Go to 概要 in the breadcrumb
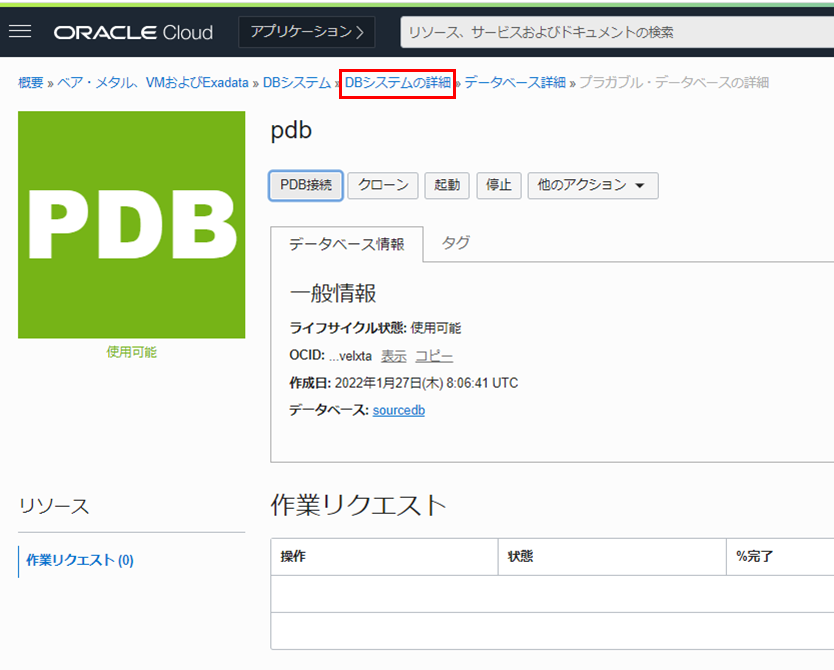The image size is (834, 670). click(x=30, y=83)
